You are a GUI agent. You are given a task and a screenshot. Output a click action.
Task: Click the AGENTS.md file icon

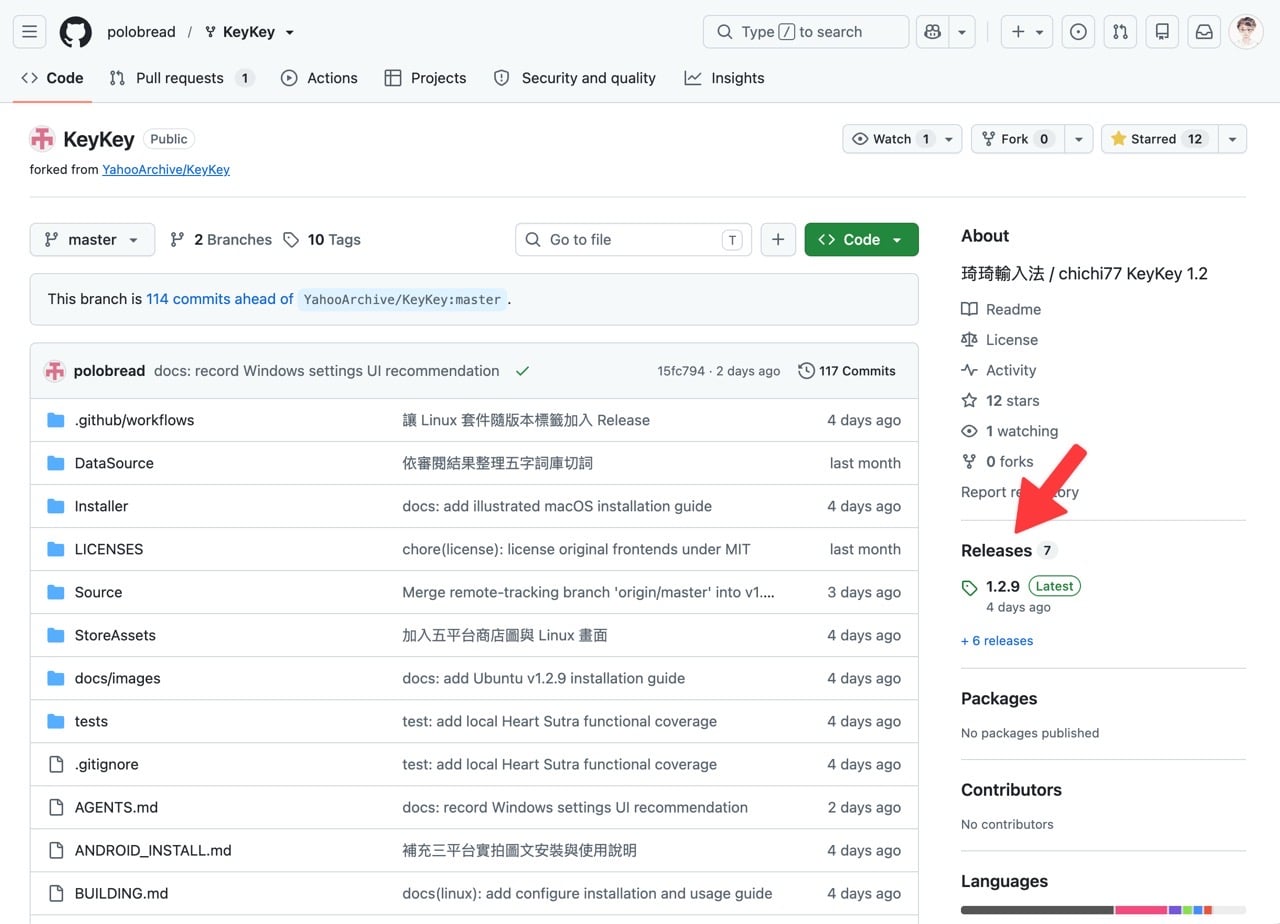point(56,807)
